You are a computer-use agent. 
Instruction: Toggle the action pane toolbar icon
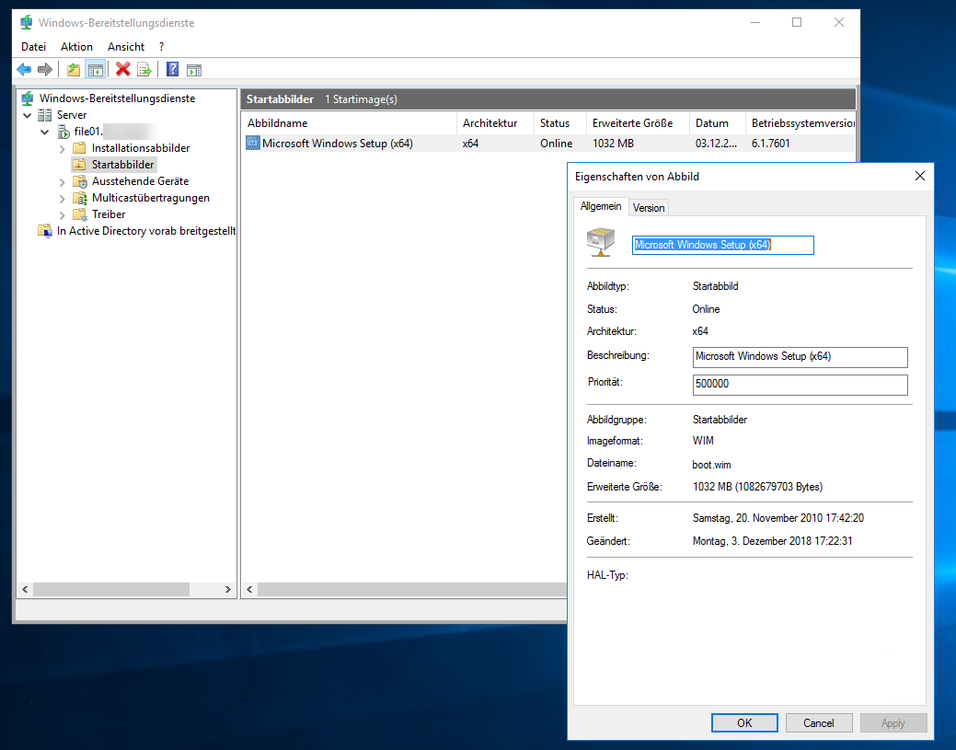[x=195, y=69]
